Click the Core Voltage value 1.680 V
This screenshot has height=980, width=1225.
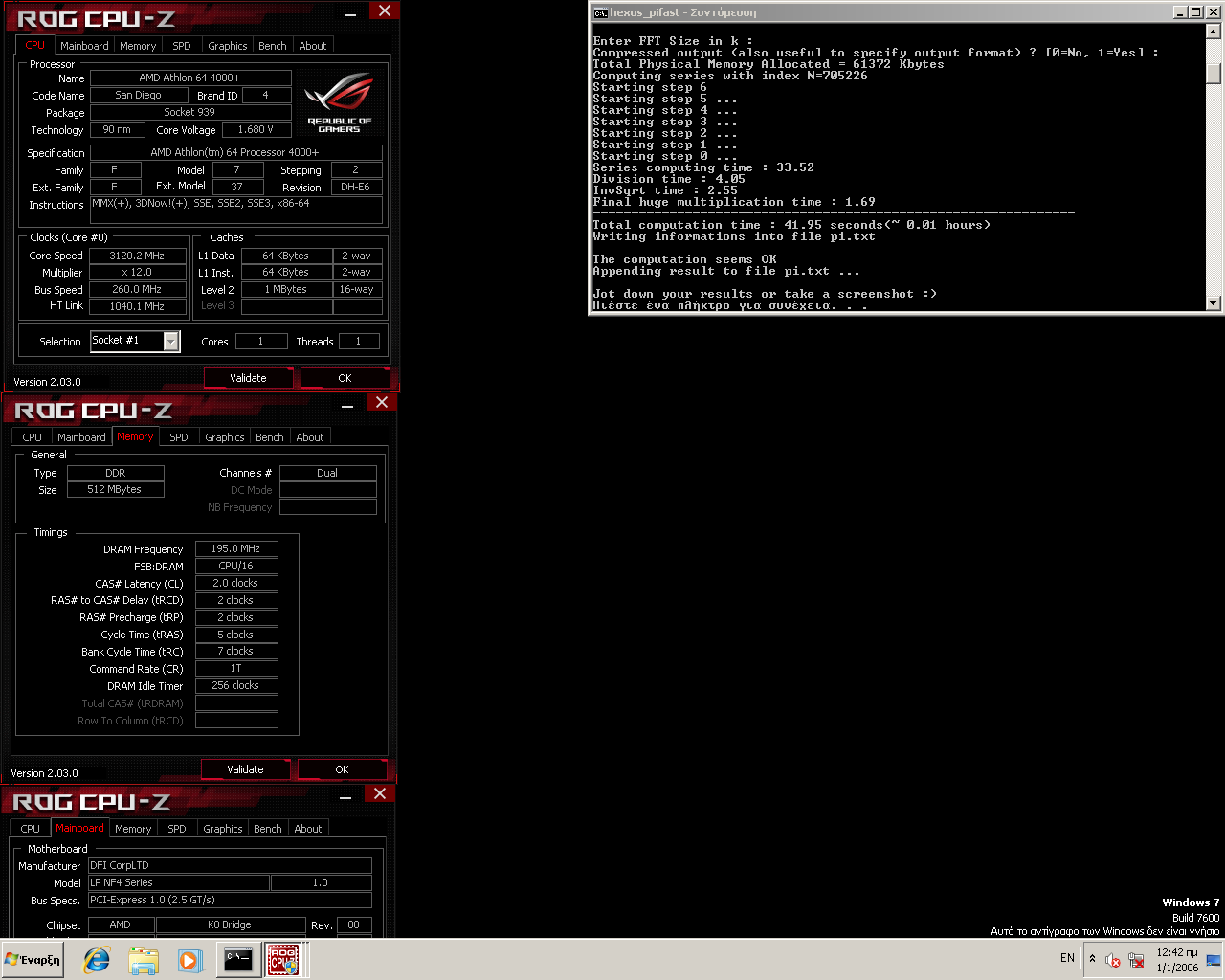(256, 129)
